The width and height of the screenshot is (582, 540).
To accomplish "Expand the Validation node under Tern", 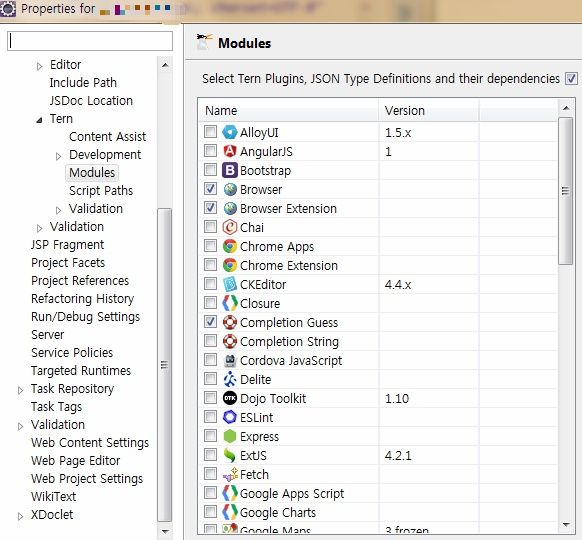I will [x=58, y=210].
